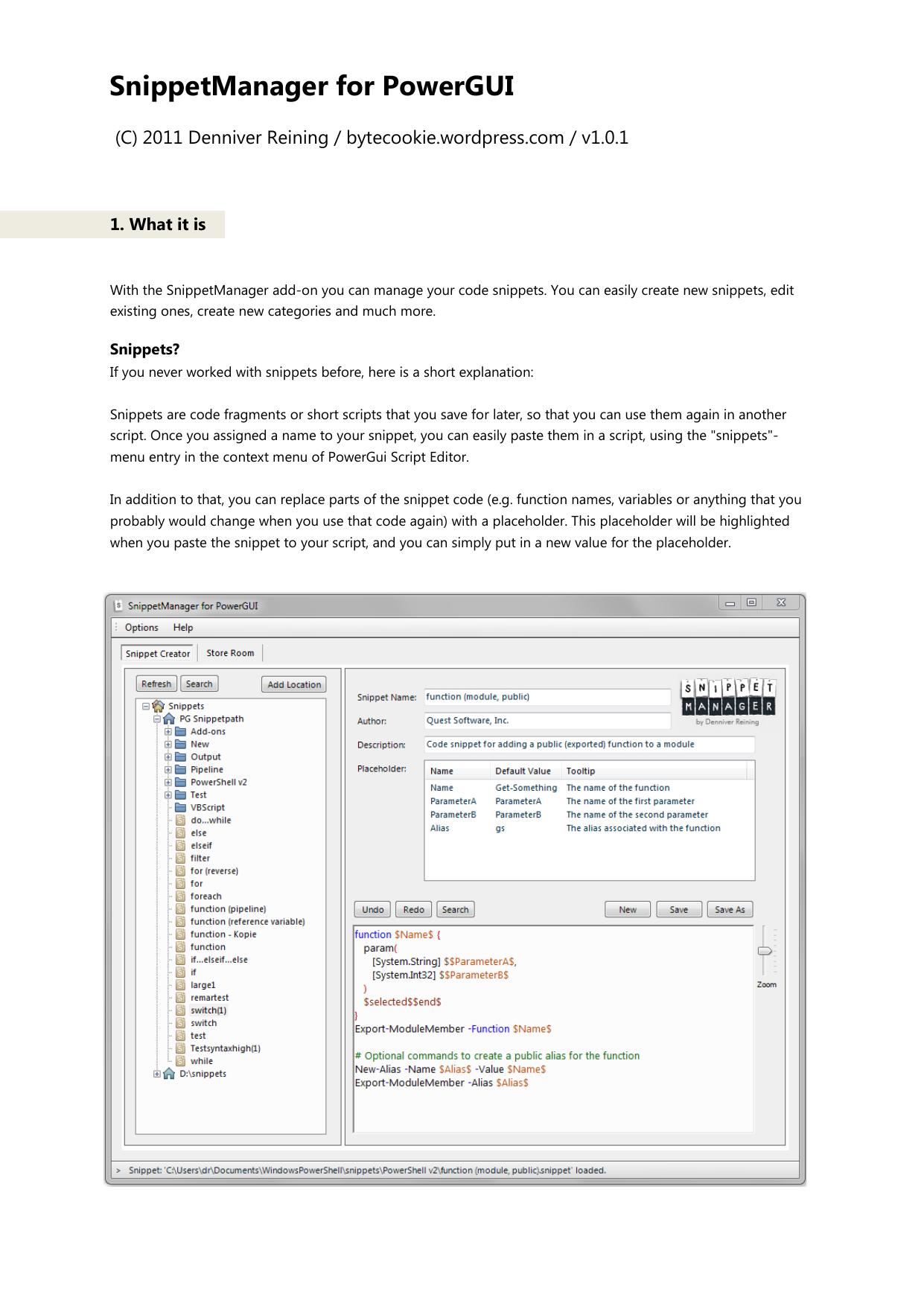The width and height of the screenshot is (924, 1306).
Task: Click the D:\snippets house icon
Action: (x=169, y=1074)
